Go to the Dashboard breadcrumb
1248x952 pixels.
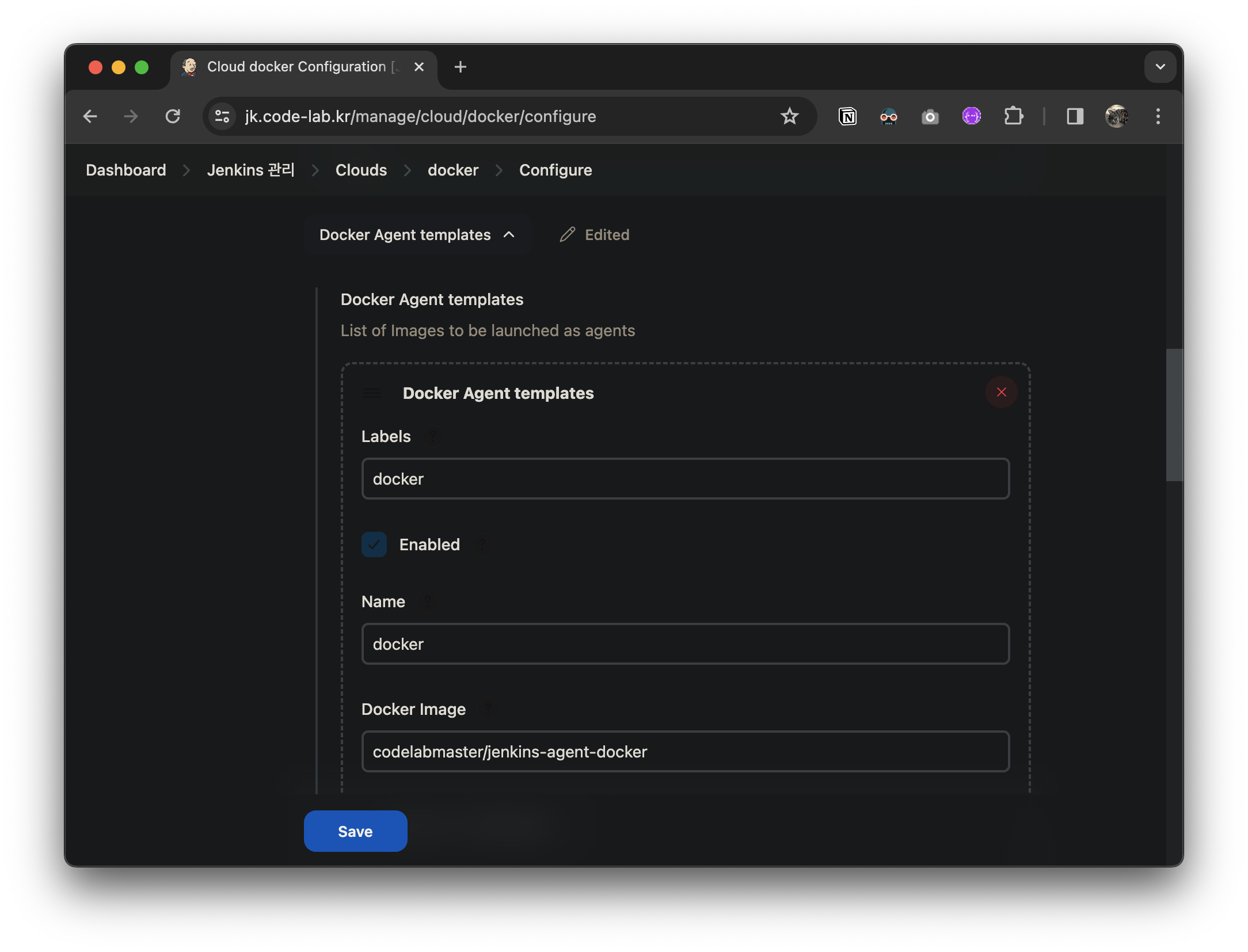pos(125,170)
